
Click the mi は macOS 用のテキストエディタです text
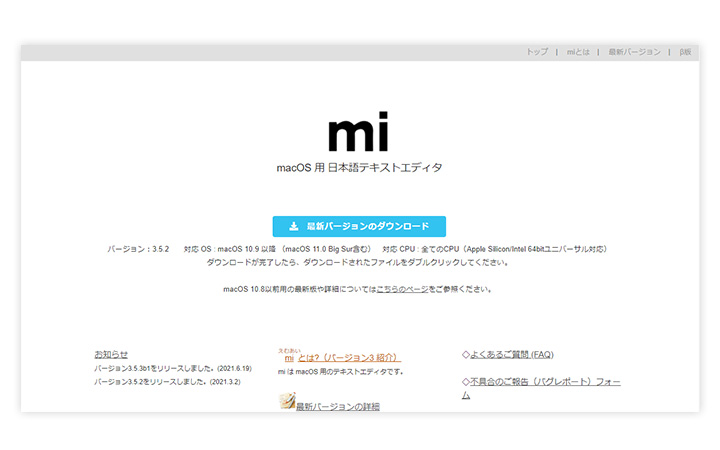tap(340, 371)
